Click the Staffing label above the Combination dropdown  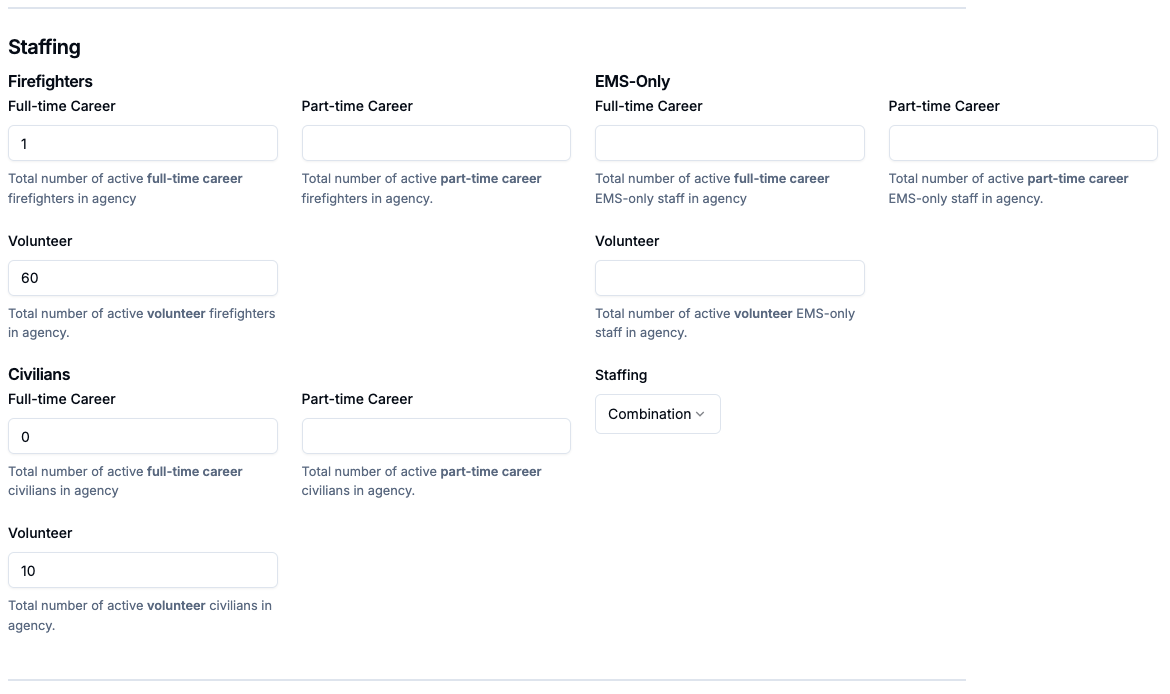621,375
